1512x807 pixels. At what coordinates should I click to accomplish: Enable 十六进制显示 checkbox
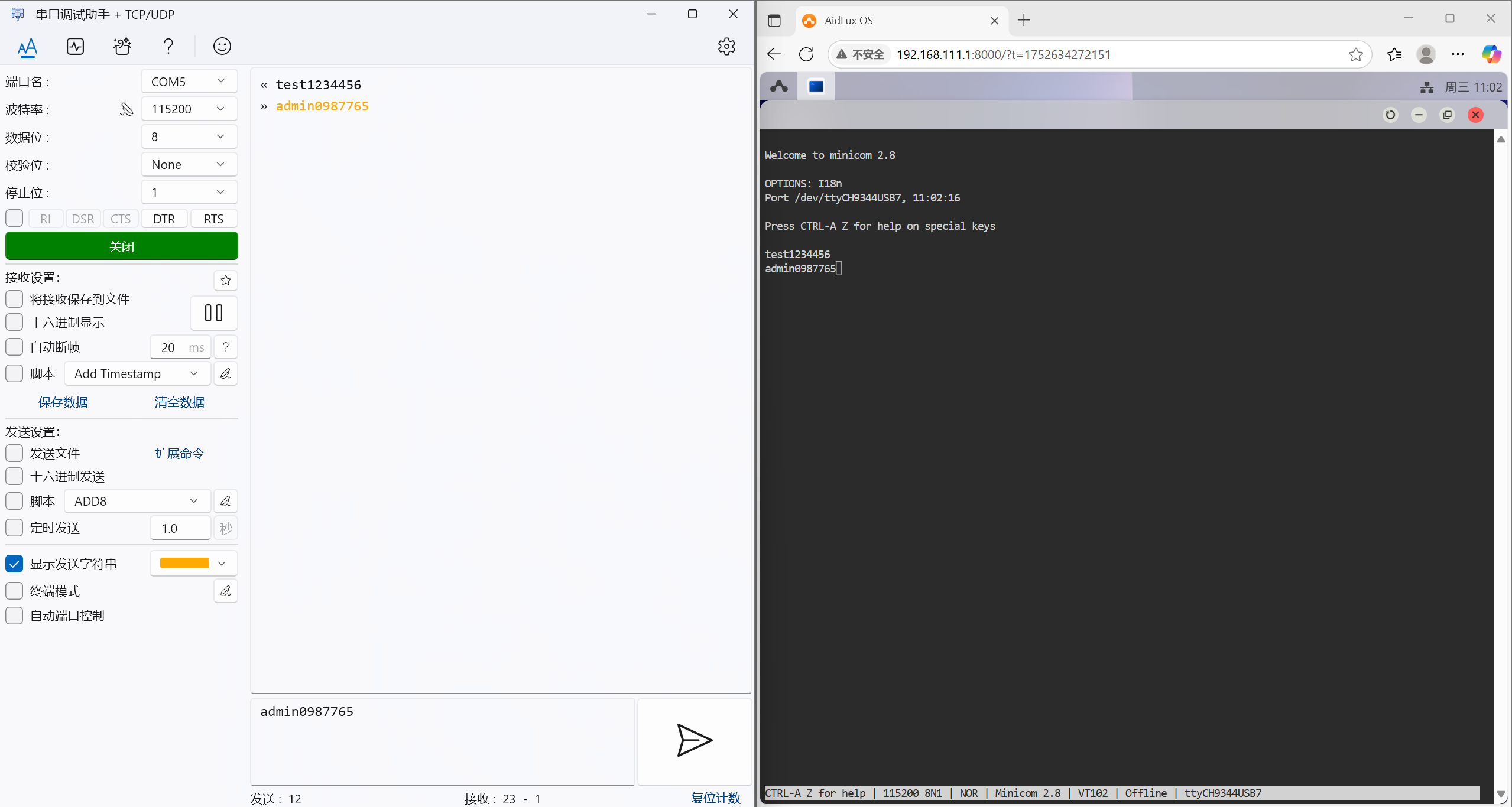[14, 322]
